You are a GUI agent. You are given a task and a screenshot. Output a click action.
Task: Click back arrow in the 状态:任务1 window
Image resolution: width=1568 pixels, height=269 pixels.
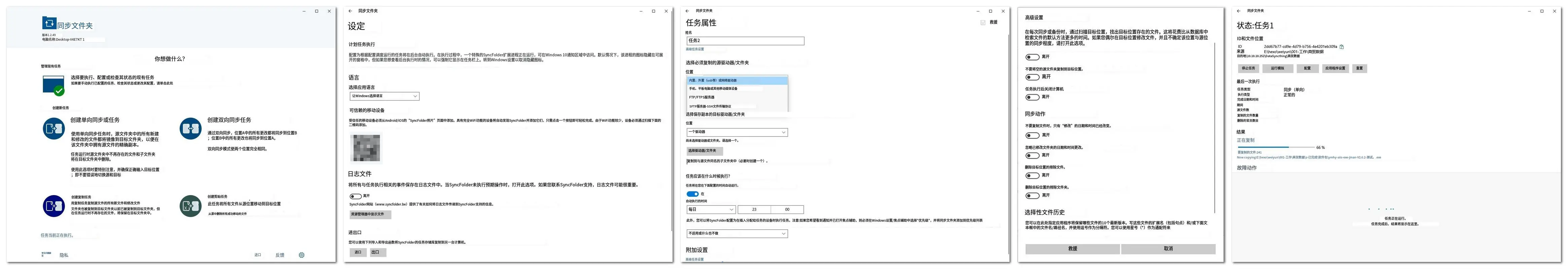[1239, 11]
